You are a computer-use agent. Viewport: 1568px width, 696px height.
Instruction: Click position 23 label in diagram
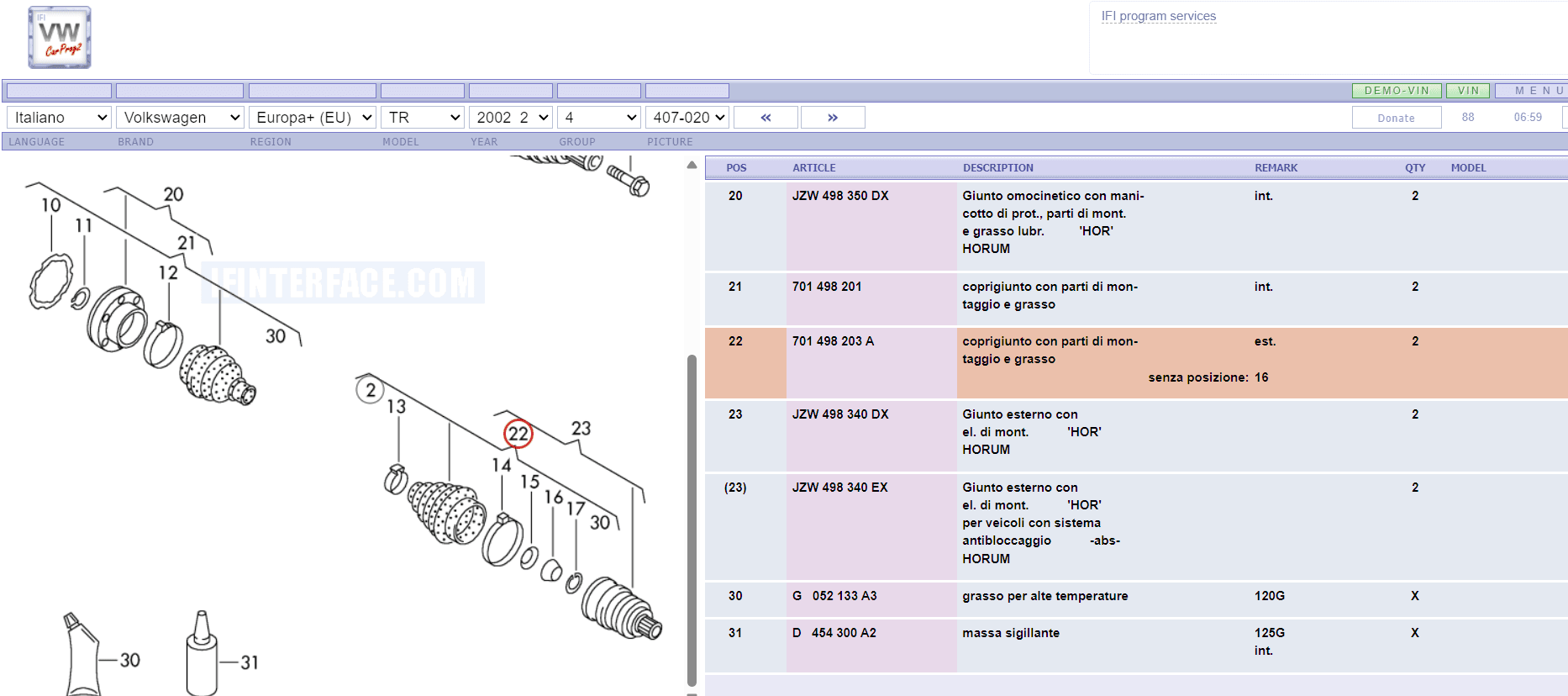[x=581, y=429]
